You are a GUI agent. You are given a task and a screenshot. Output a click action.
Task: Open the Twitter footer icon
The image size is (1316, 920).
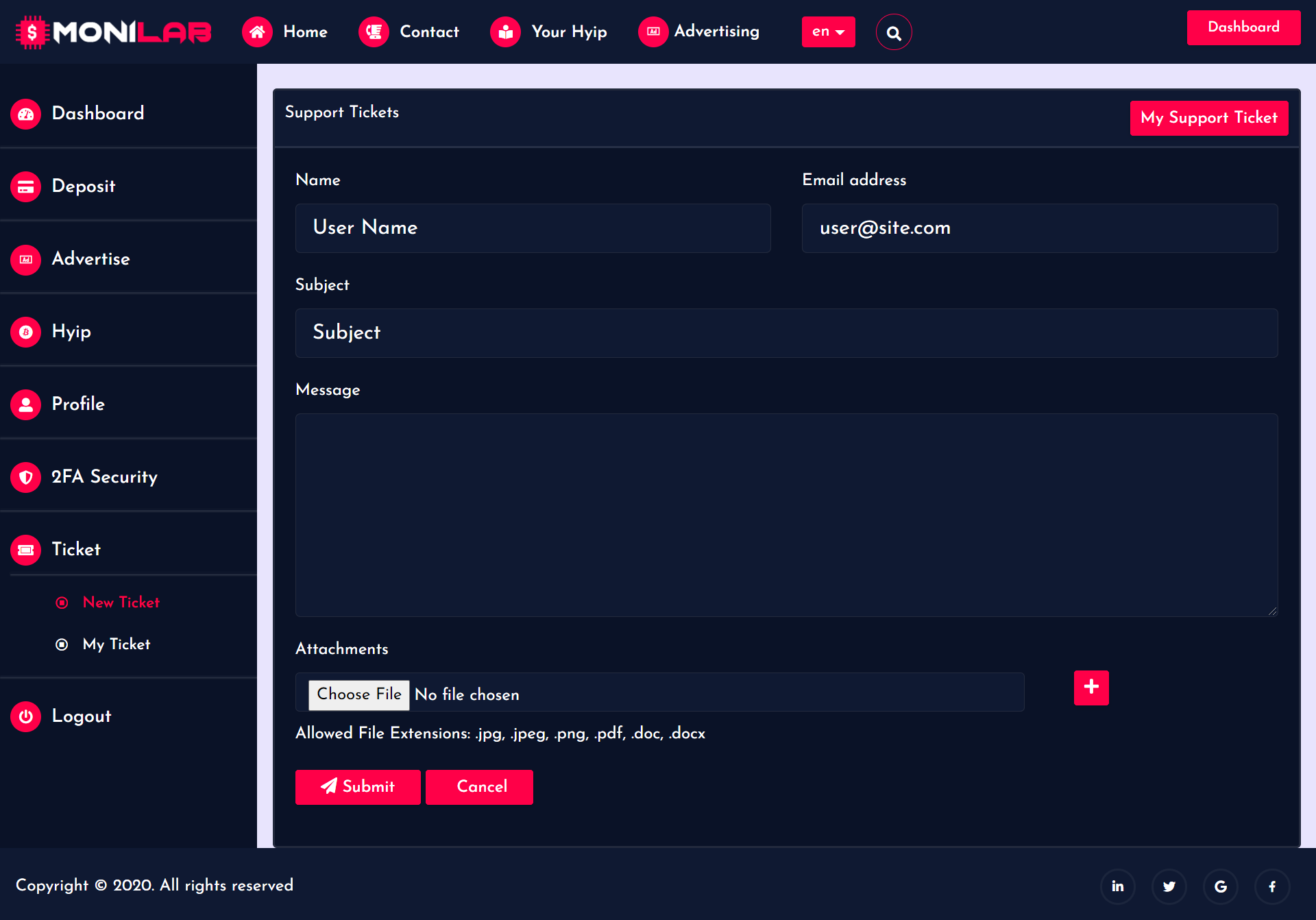1169,886
